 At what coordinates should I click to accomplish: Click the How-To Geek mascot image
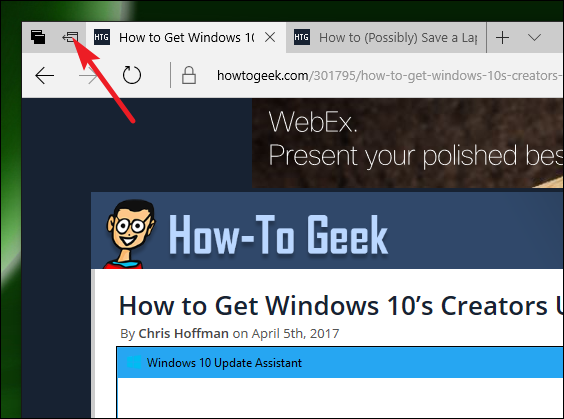pyautogui.click(x=130, y=234)
